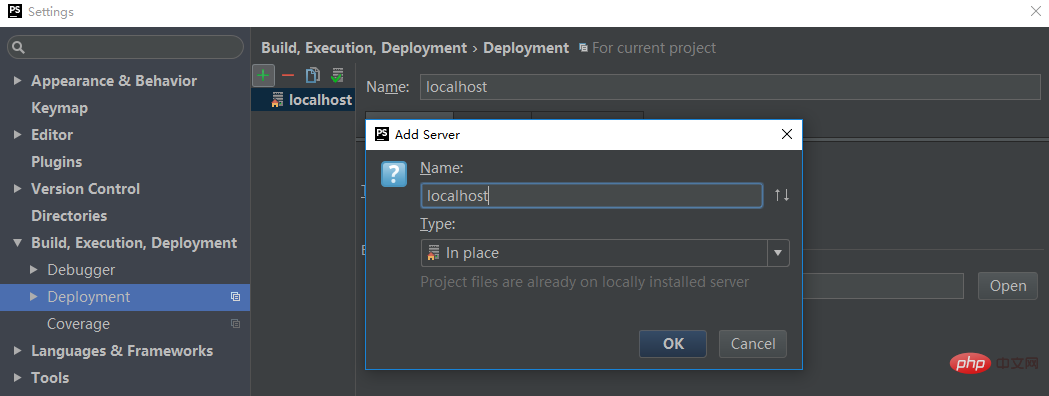
Task: Click the sort arrows icon beside Name field
Action: [x=782, y=195]
